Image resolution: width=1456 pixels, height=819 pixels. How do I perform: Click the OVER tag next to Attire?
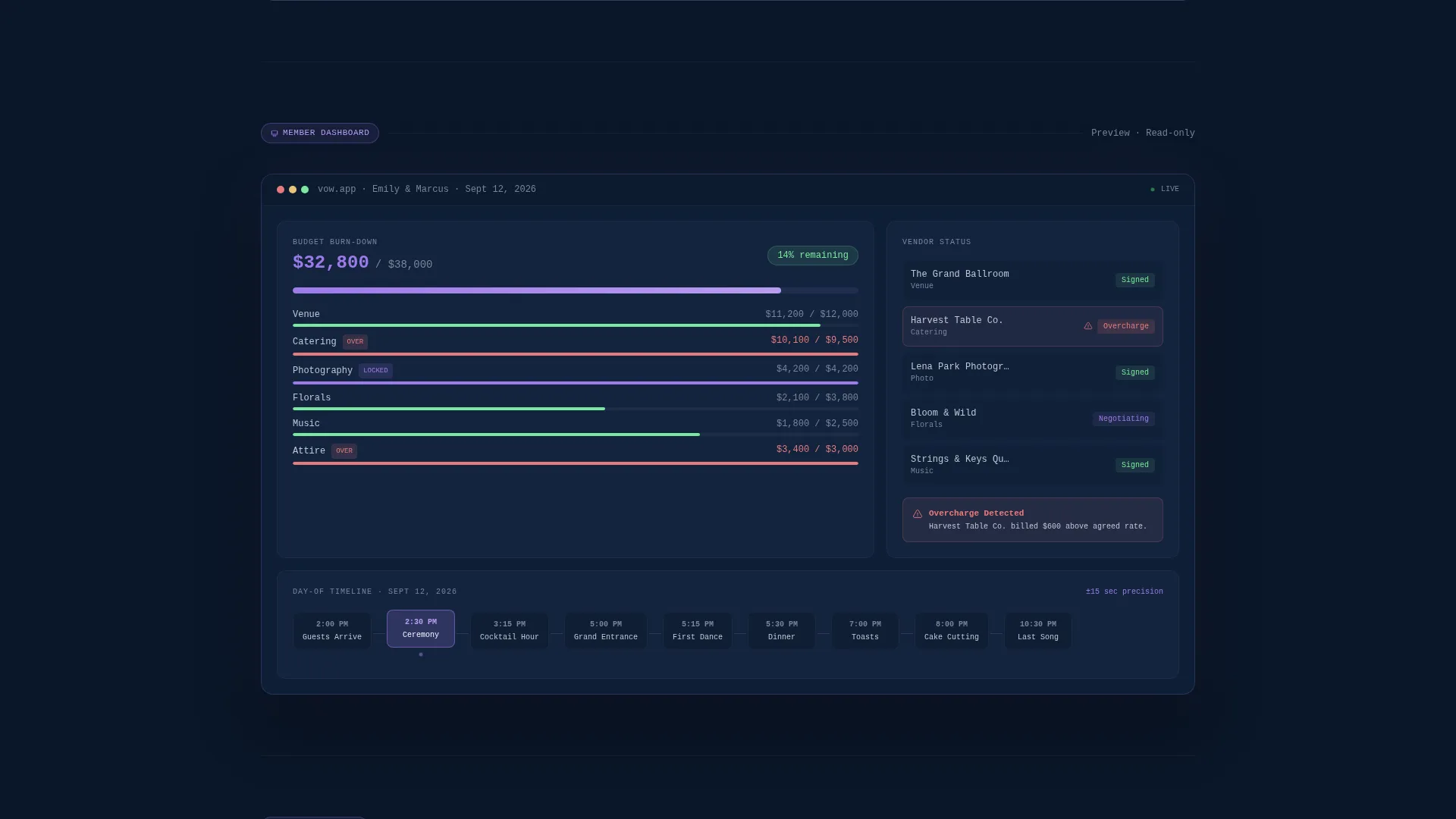pos(344,451)
